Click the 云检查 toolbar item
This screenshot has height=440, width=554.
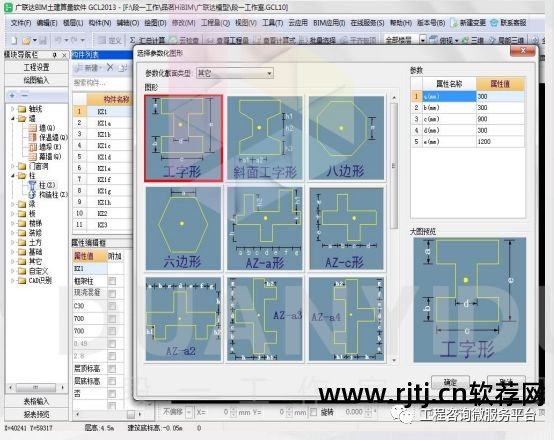point(184,40)
